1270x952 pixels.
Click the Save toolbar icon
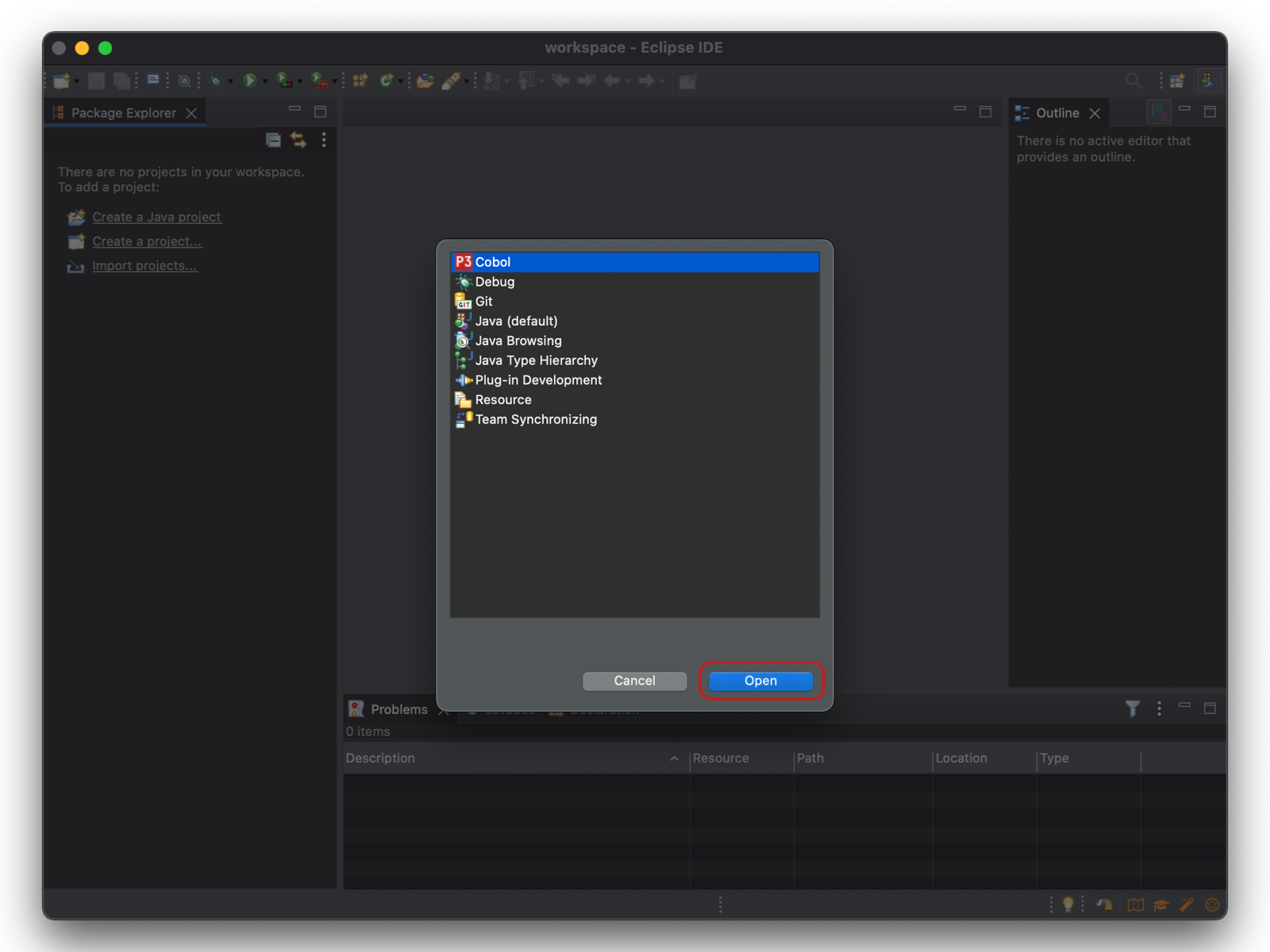tap(97, 81)
